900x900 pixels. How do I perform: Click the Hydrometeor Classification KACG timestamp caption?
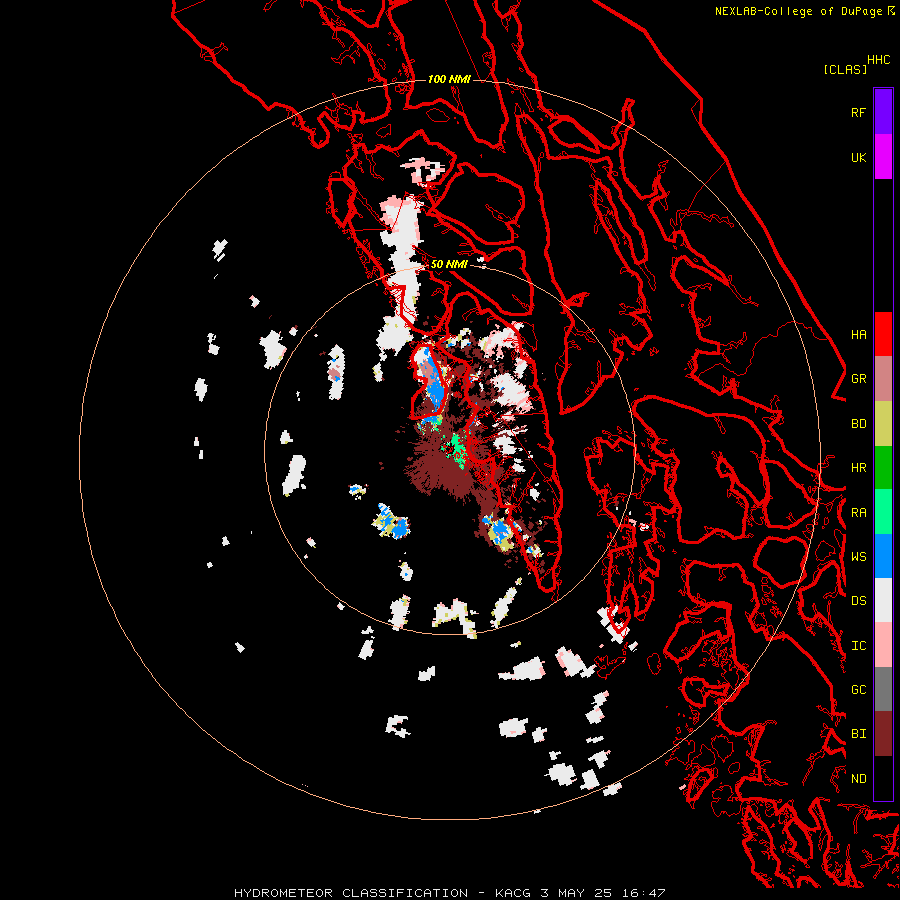point(449,893)
